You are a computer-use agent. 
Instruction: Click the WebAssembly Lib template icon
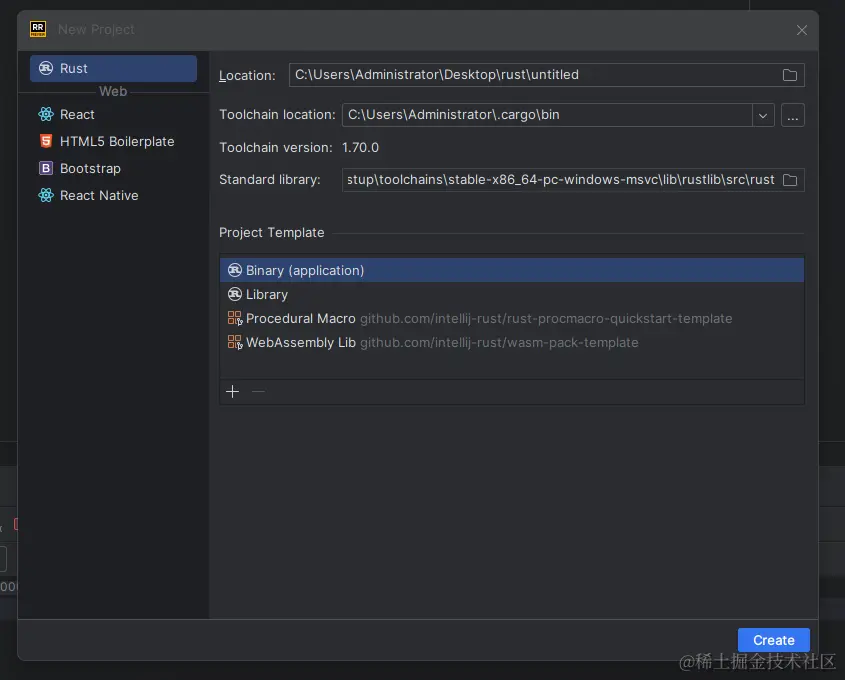pos(234,342)
